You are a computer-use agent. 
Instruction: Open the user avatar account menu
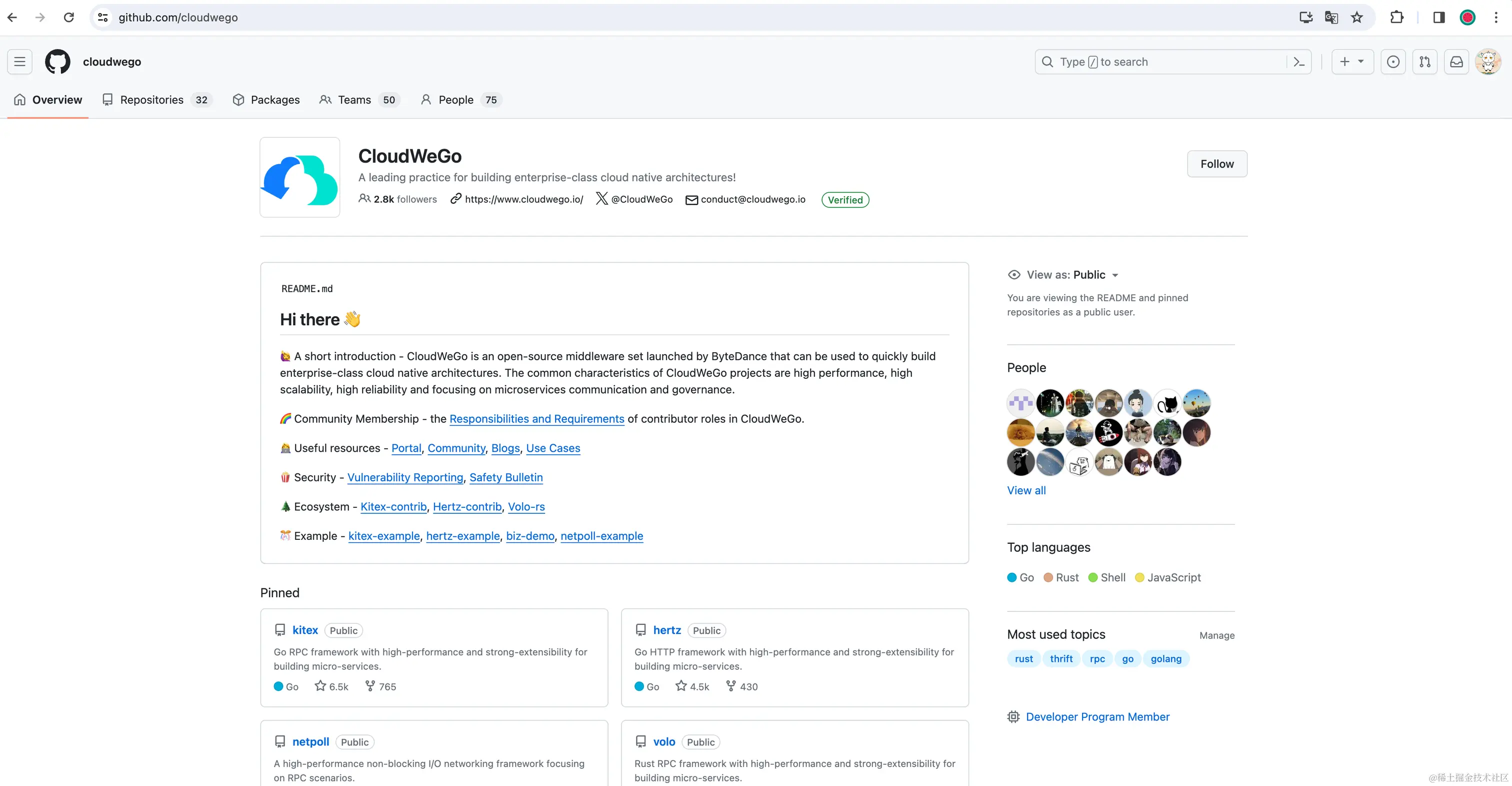[x=1488, y=62]
